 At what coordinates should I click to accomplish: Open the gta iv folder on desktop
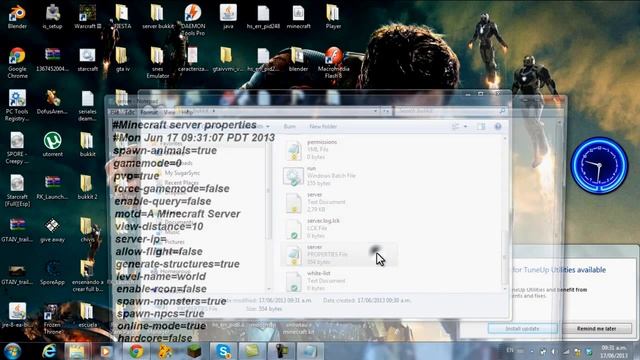(x=122, y=60)
